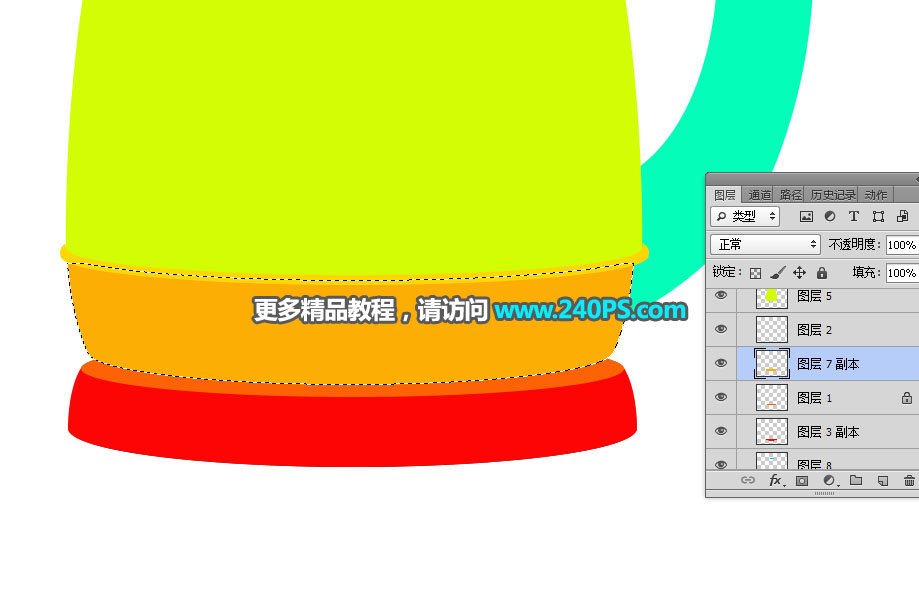The image size is (919, 590).
Task: Select the 图层 2 thumbnail
Action: (772, 329)
